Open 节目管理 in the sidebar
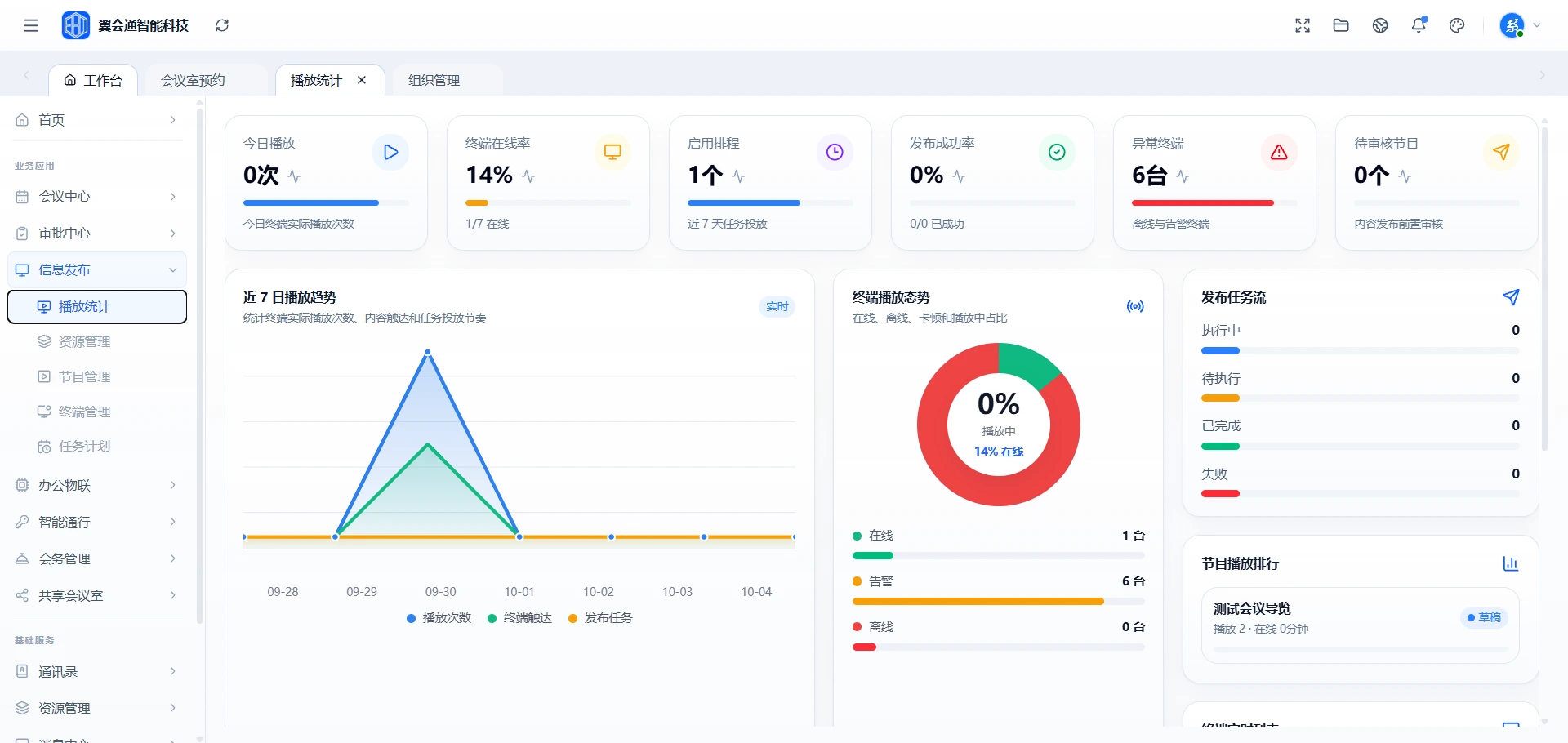Screen dimensions: 1568x743 point(97,376)
